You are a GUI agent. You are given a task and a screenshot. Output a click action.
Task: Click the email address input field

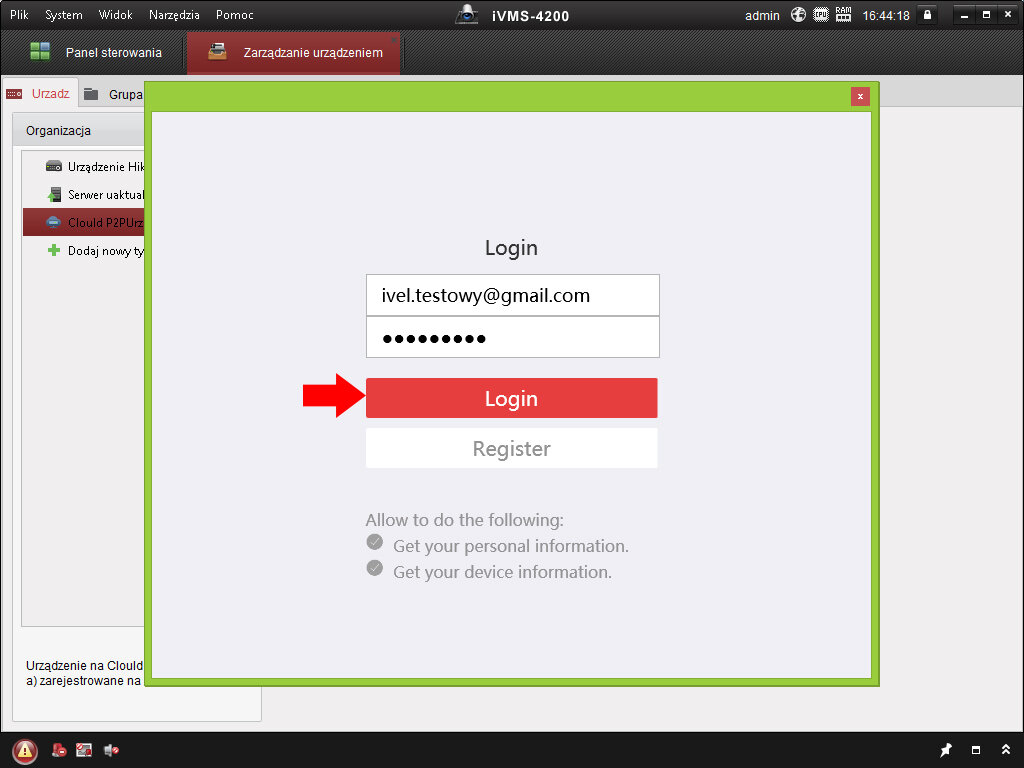click(512, 295)
